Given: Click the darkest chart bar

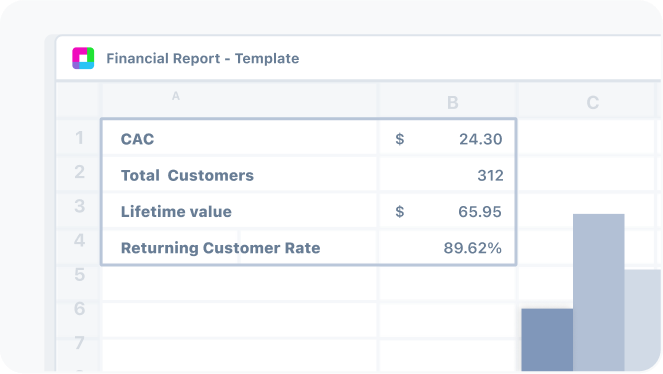Looking at the screenshot, I should (x=547, y=340).
